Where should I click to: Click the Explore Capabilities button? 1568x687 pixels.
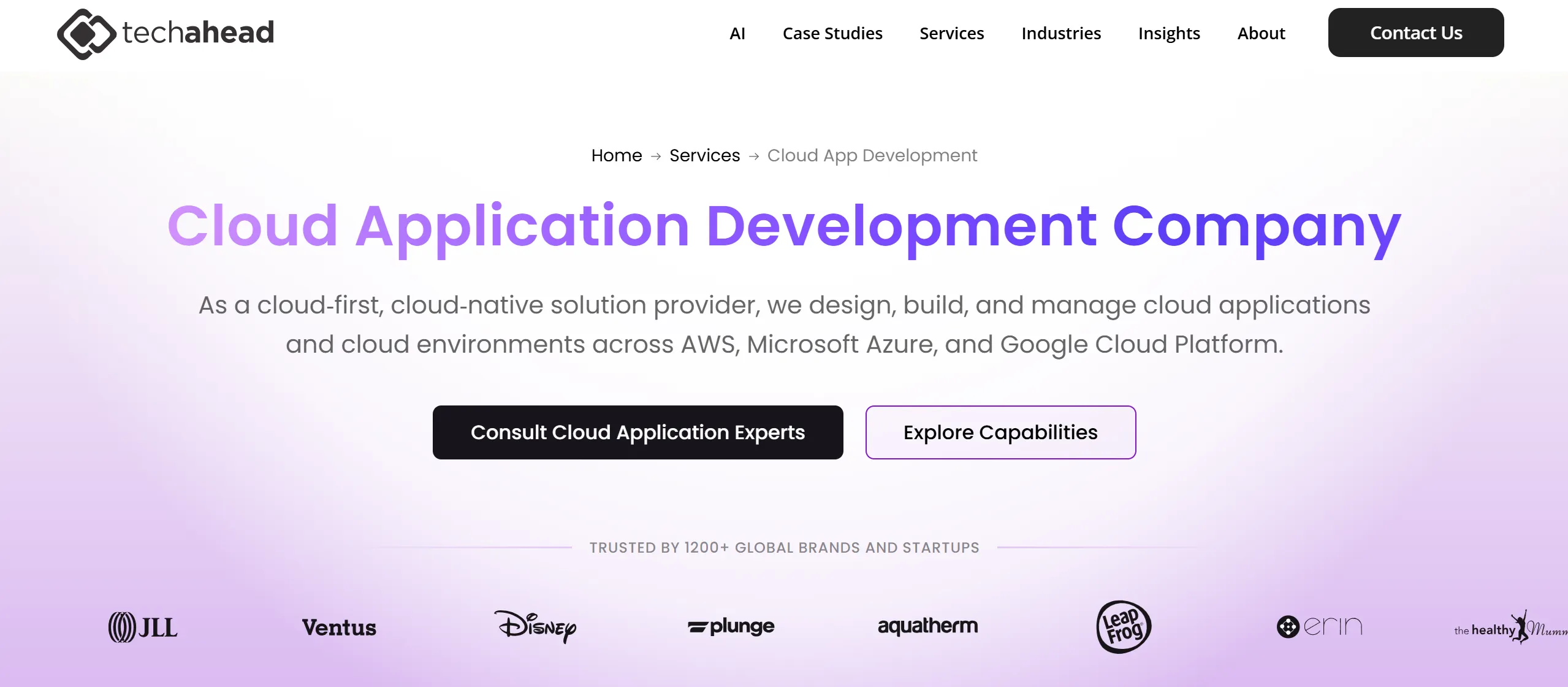[x=1000, y=432]
